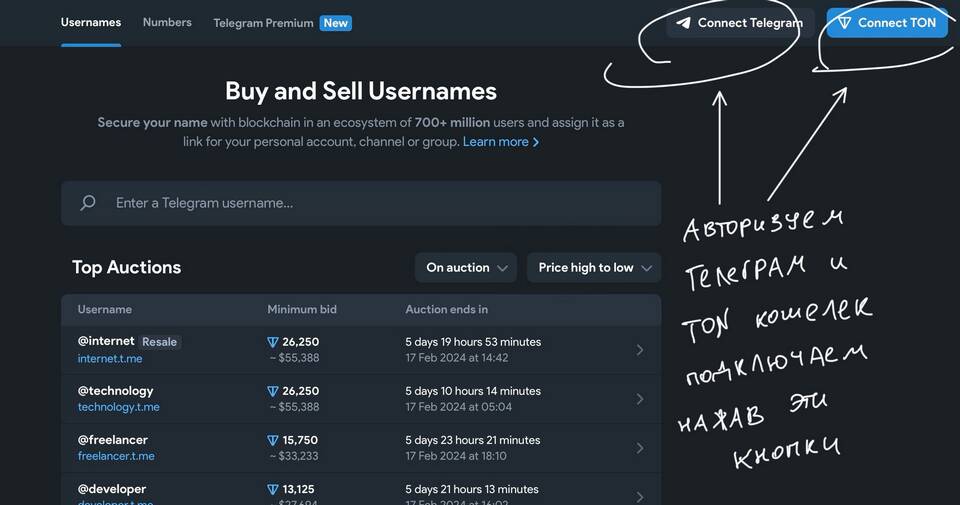Open the @technology row chevron arrow

tap(640, 399)
